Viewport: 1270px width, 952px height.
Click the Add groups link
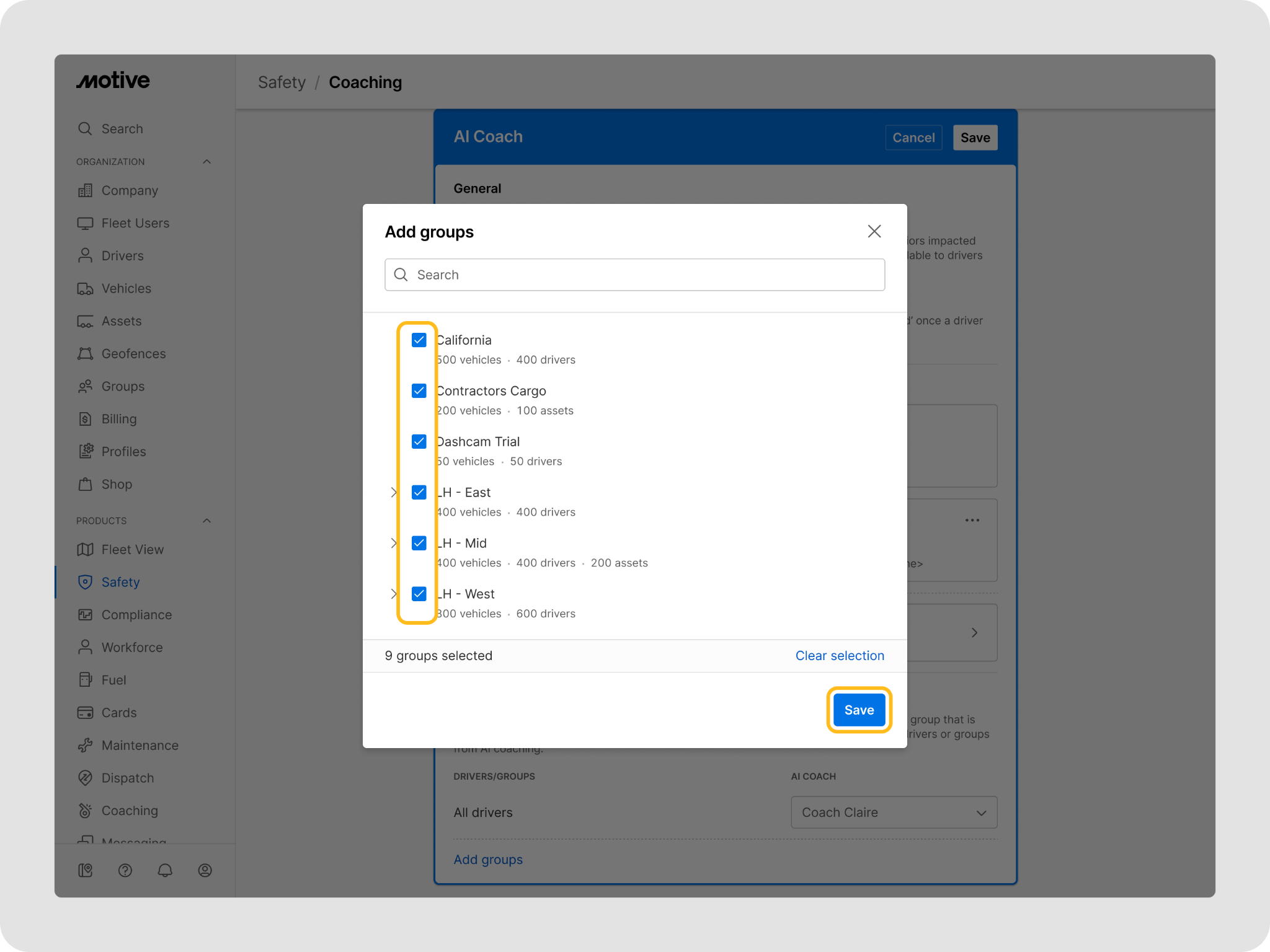[488, 860]
